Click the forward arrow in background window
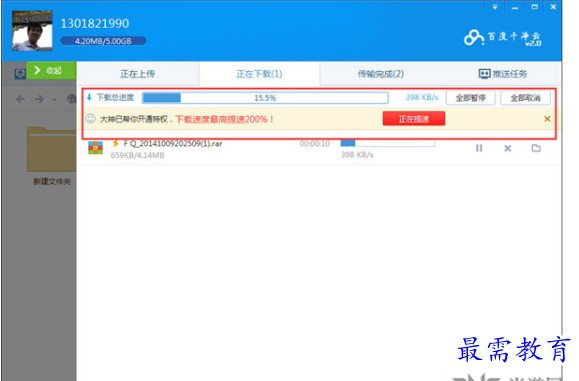This screenshot has width=579, height=381. (39, 99)
